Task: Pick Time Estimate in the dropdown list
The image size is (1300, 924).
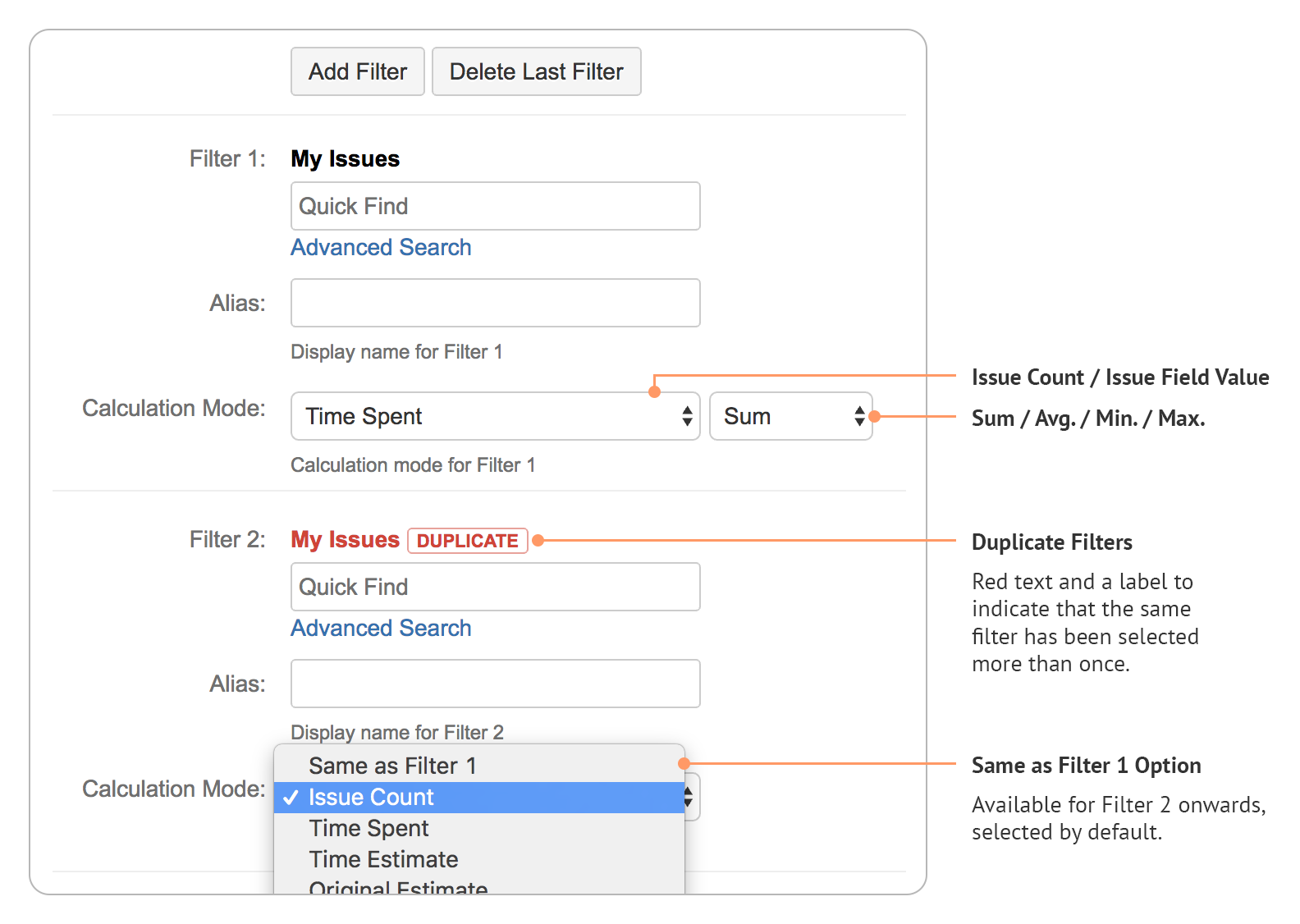Action: coord(383,859)
